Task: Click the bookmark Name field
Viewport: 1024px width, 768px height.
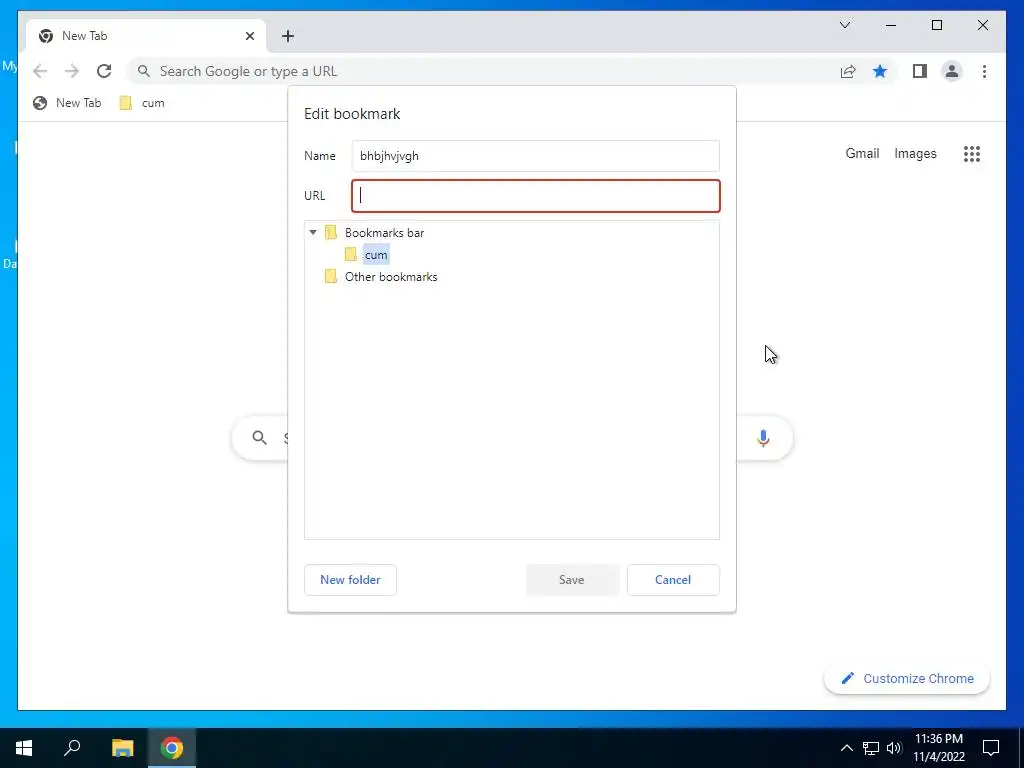Action: pyautogui.click(x=536, y=156)
